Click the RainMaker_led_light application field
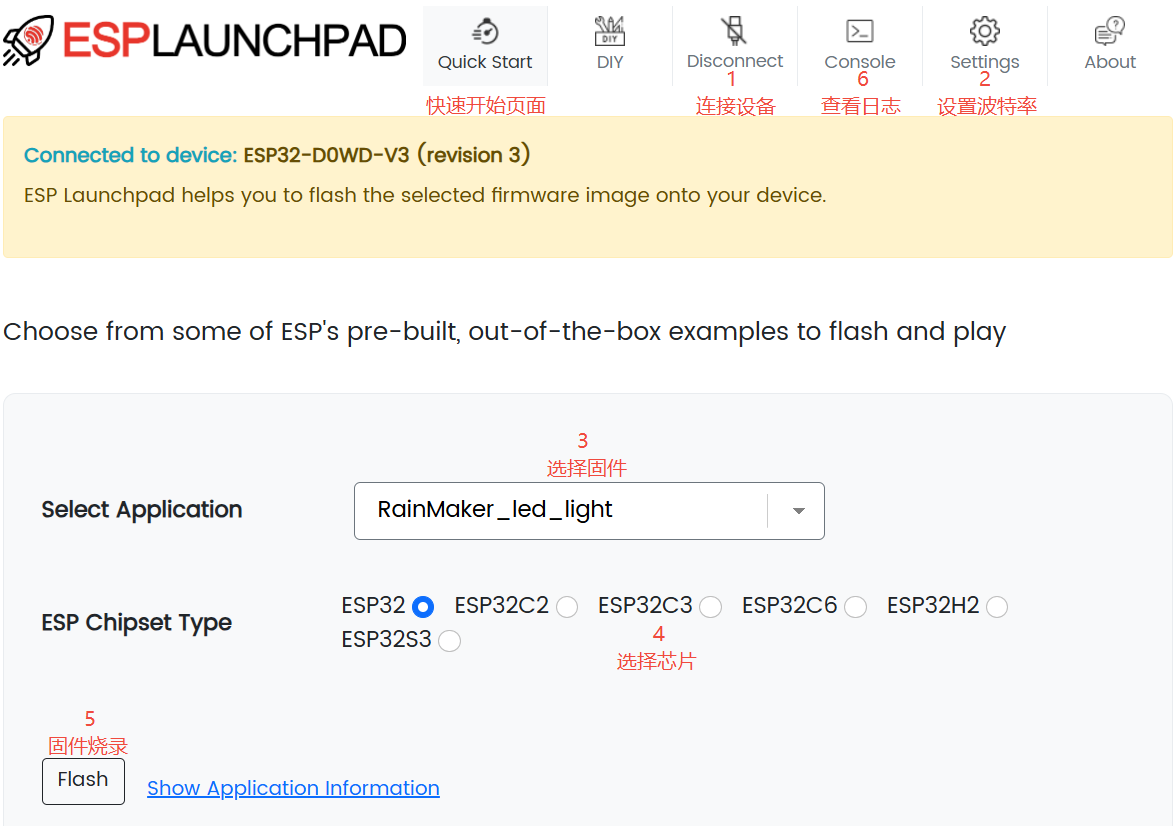1176x826 pixels. point(560,511)
